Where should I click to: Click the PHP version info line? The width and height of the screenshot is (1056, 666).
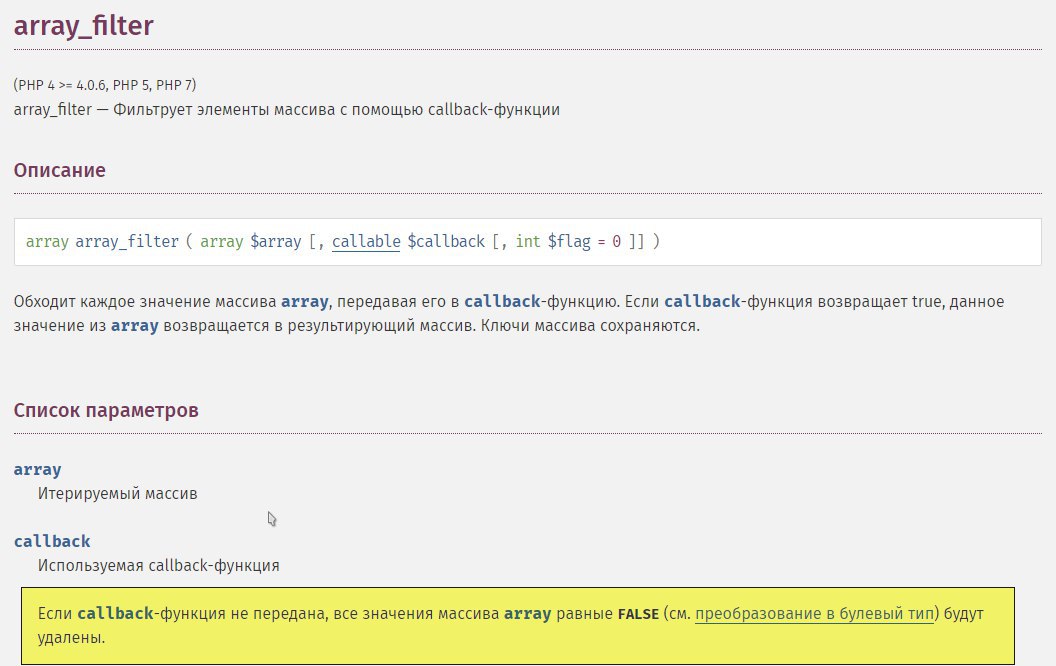pyautogui.click(x=105, y=85)
